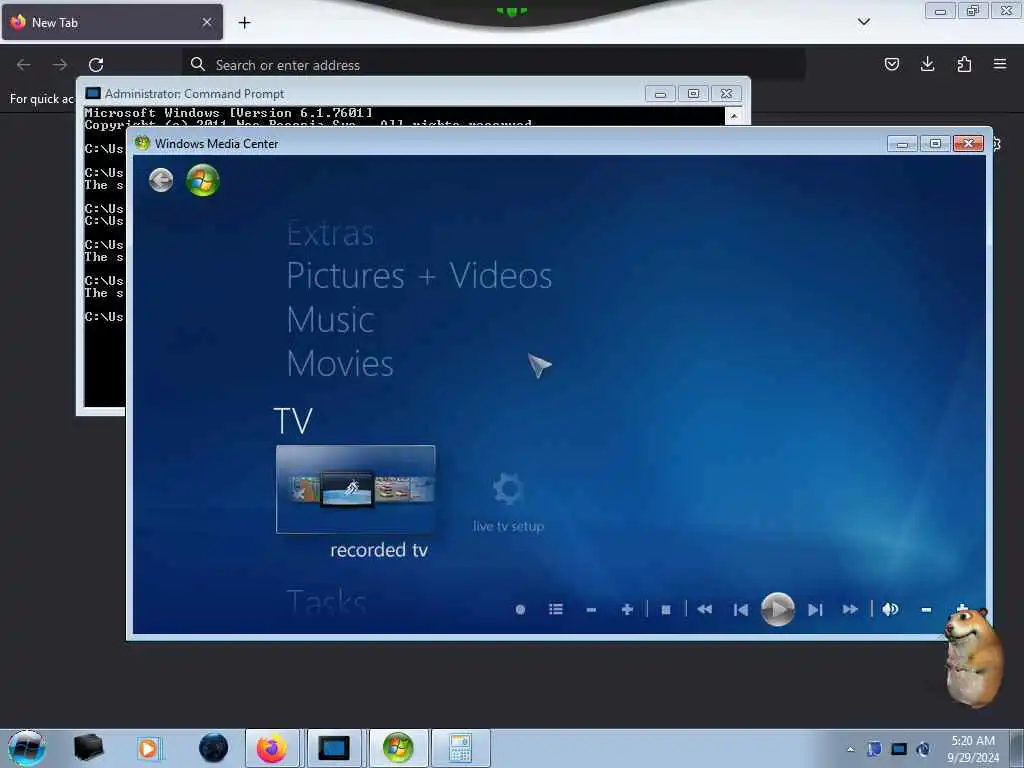Mute the Media Center volume
Viewport: 1024px width, 768px height.
pyautogui.click(x=890, y=609)
